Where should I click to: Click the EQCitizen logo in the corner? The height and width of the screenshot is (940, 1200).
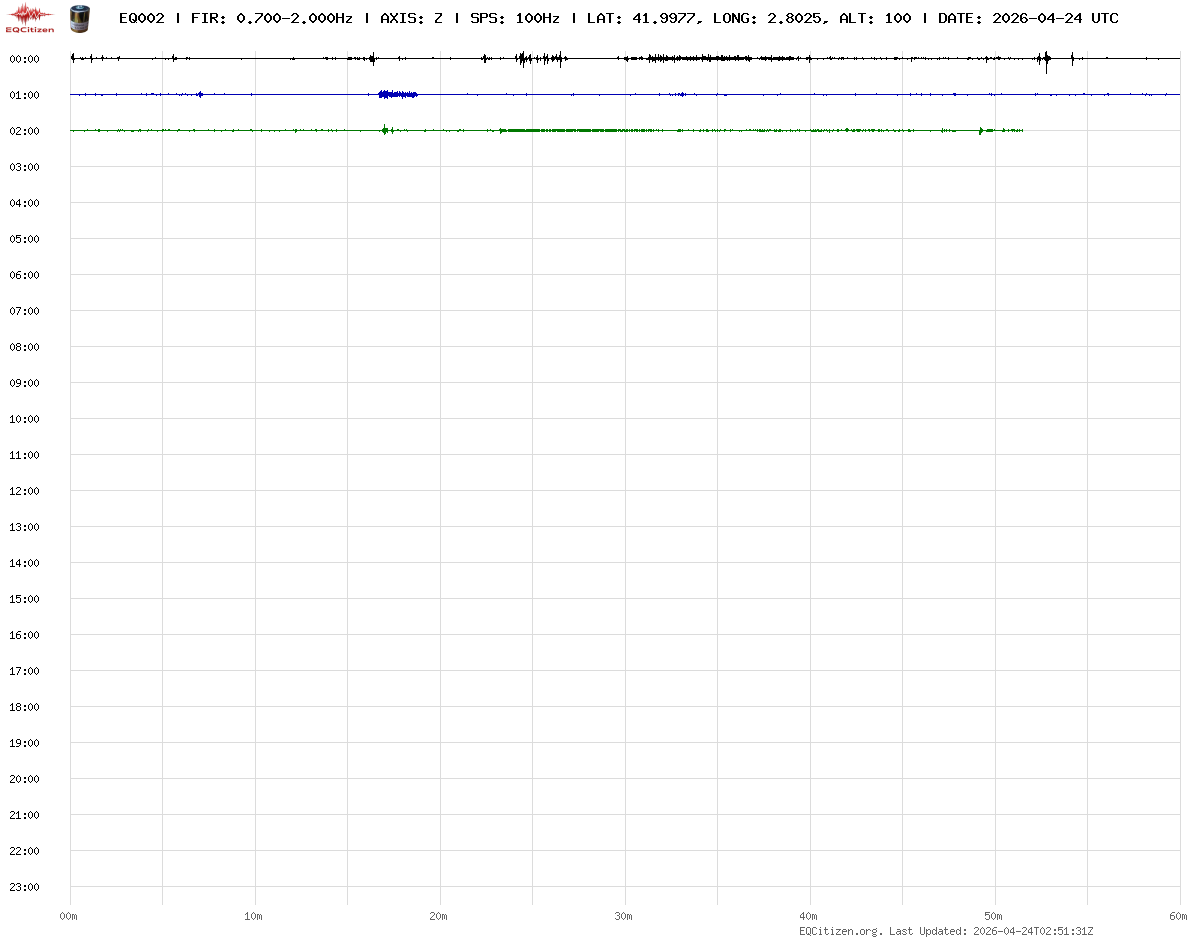point(30,17)
